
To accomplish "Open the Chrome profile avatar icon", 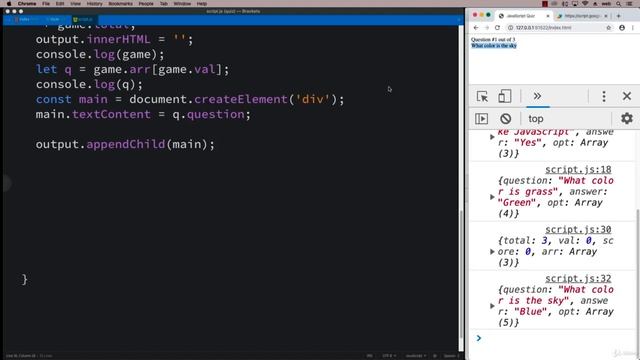I will pyautogui.click(x=622, y=28).
